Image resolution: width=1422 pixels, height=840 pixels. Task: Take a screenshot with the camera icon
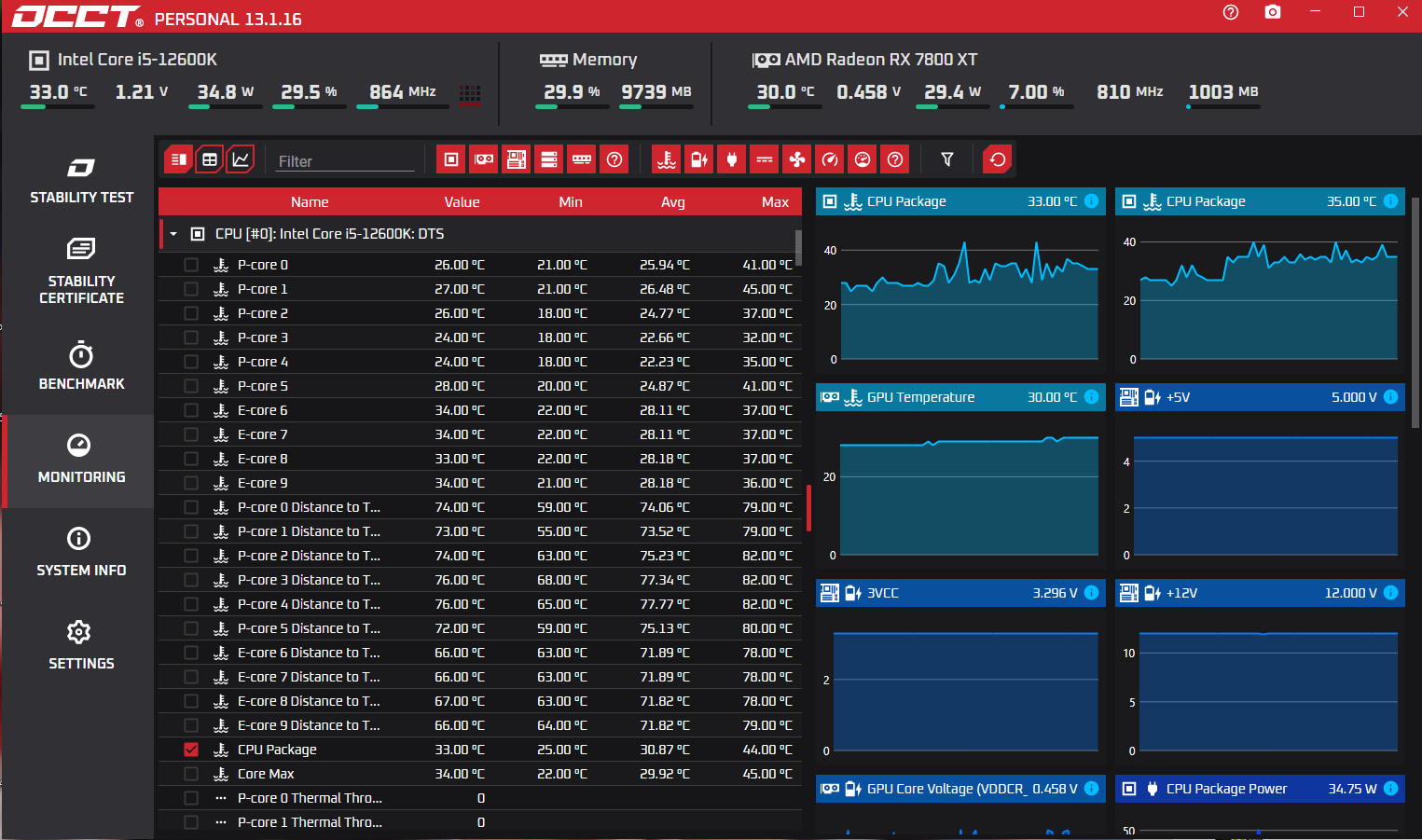point(1273,12)
